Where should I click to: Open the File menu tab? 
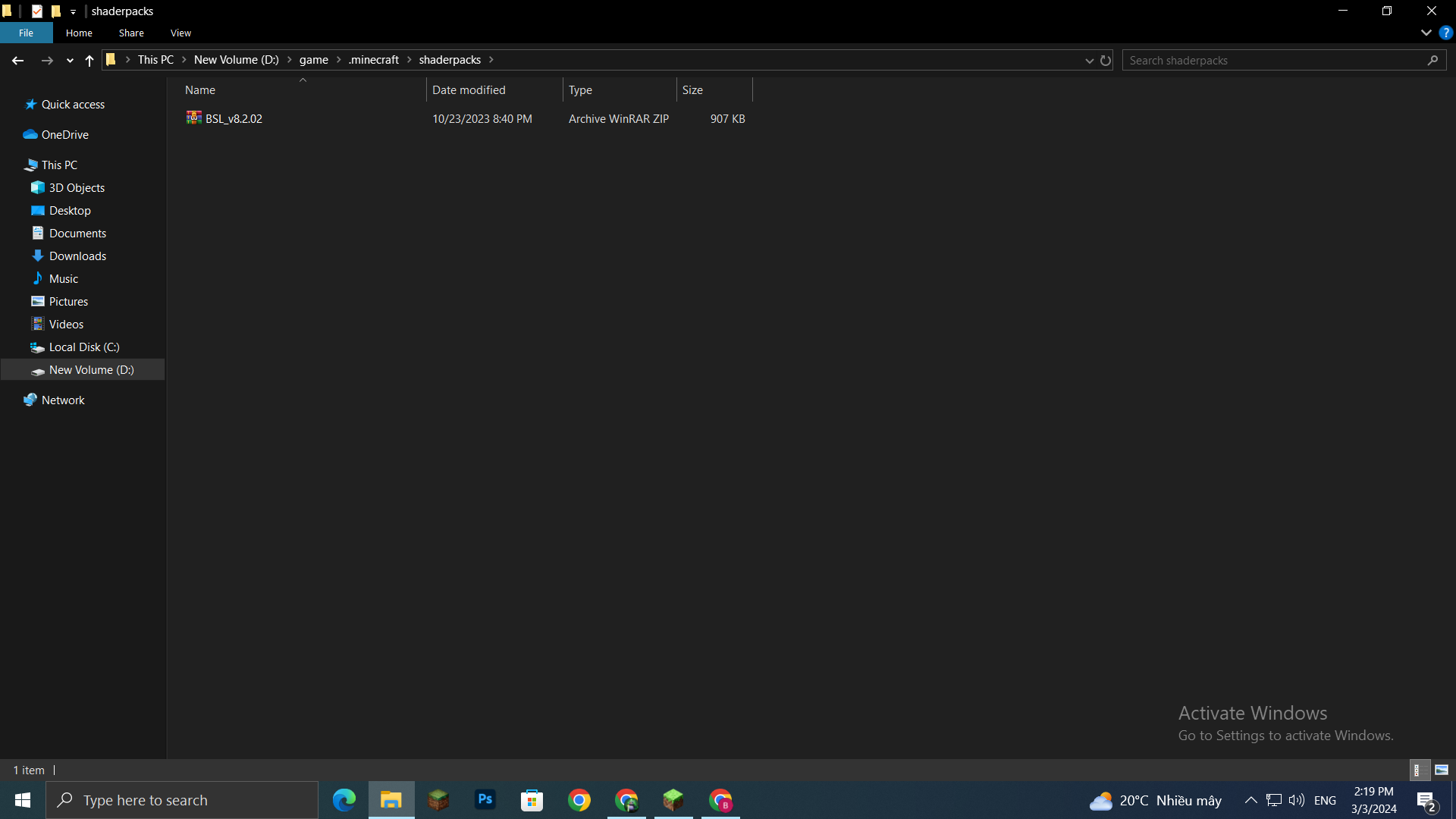pos(26,33)
